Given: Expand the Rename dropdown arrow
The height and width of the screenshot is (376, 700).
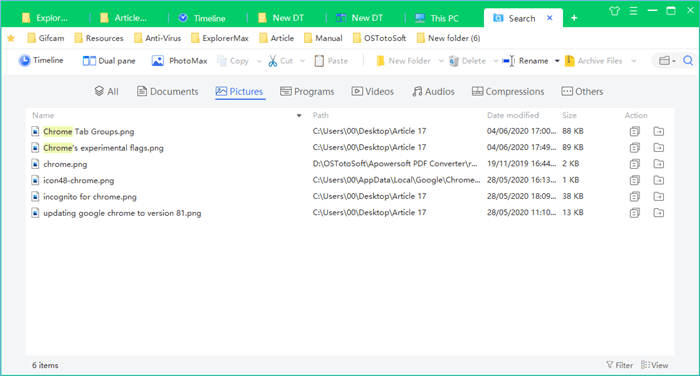Looking at the screenshot, I should click(x=557, y=61).
